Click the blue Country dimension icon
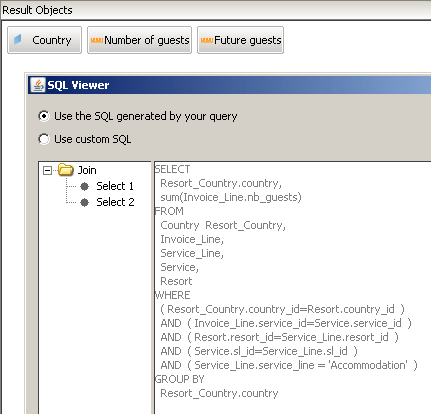The width and height of the screenshot is (431, 414). pyautogui.click(x=18, y=40)
